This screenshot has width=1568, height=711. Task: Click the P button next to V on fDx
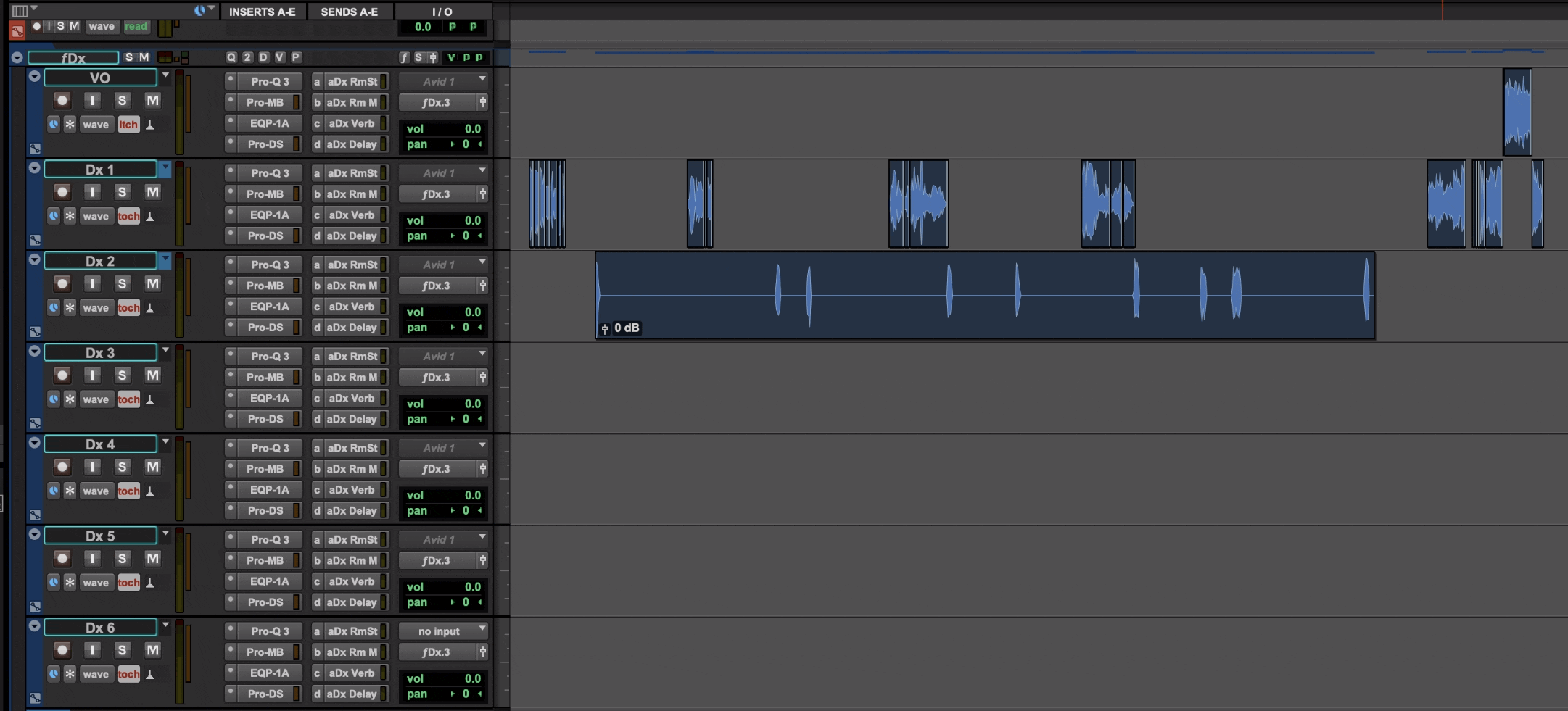295,57
